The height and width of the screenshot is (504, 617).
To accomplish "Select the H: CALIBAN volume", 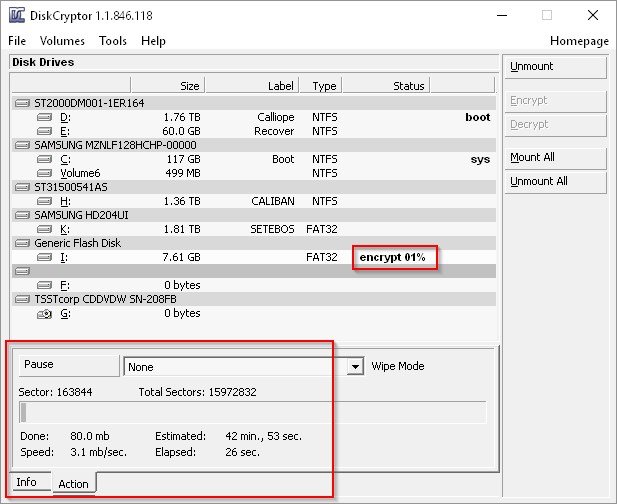I will 254,201.
